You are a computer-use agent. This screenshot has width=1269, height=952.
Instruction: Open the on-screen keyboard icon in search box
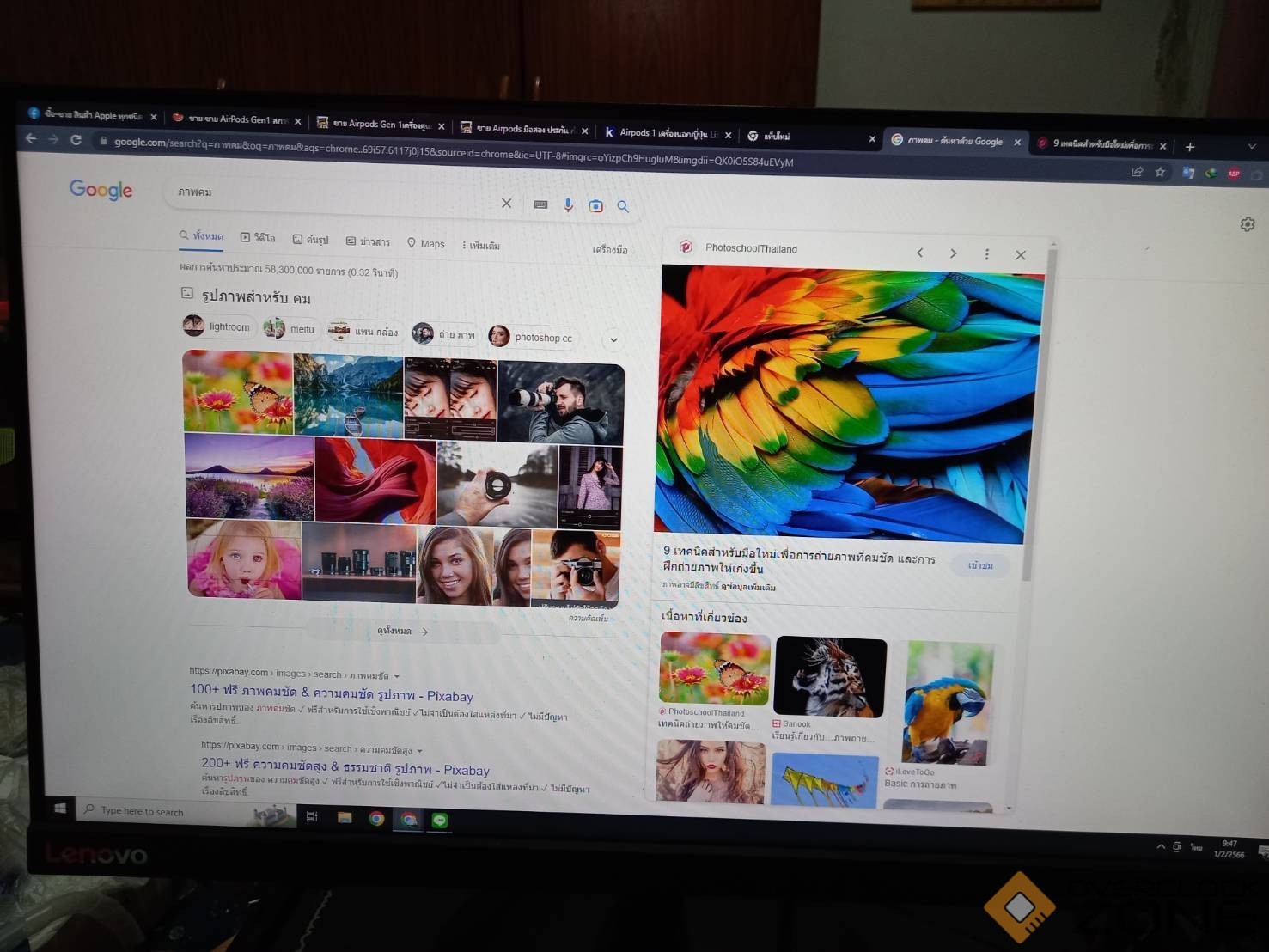point(540,204)
